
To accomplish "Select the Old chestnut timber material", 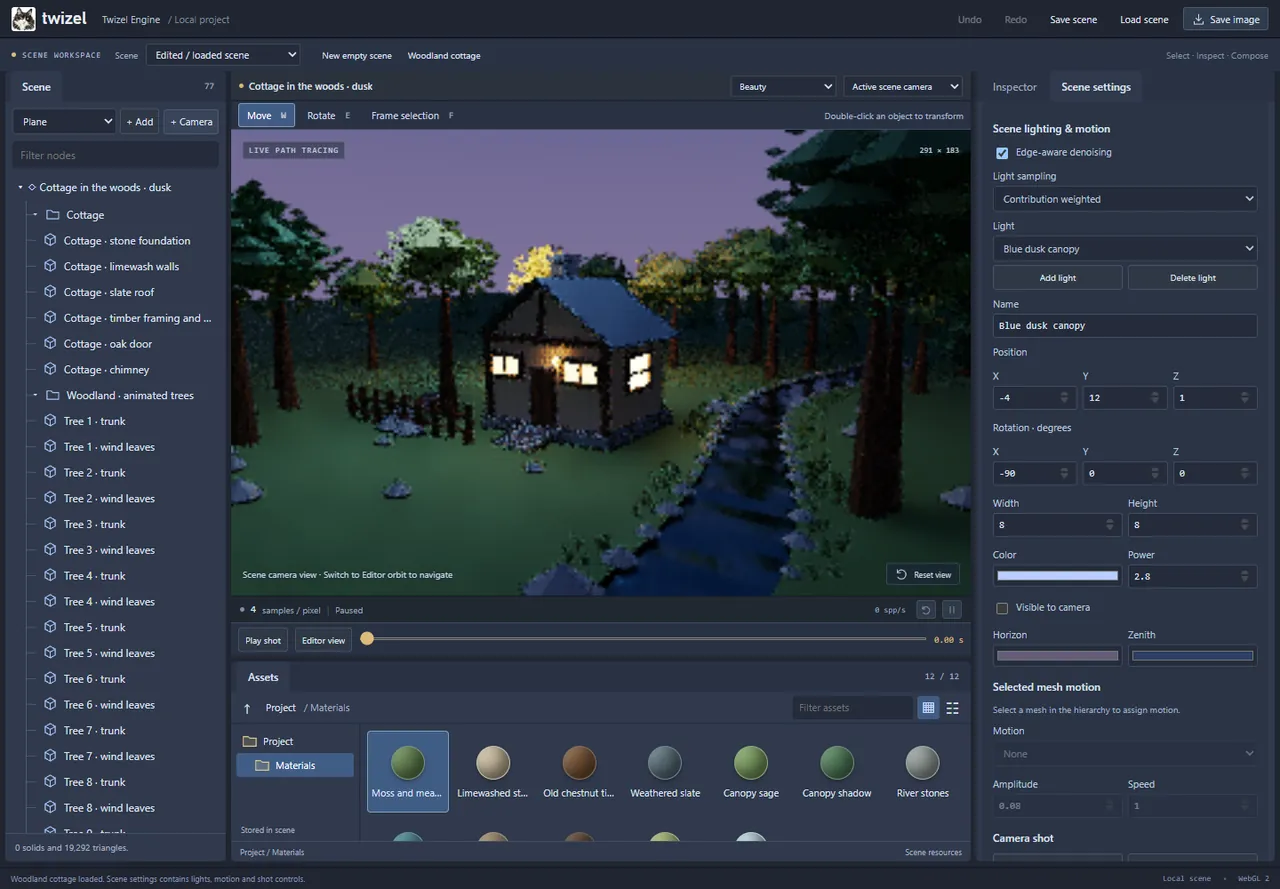I will (579, 762).
